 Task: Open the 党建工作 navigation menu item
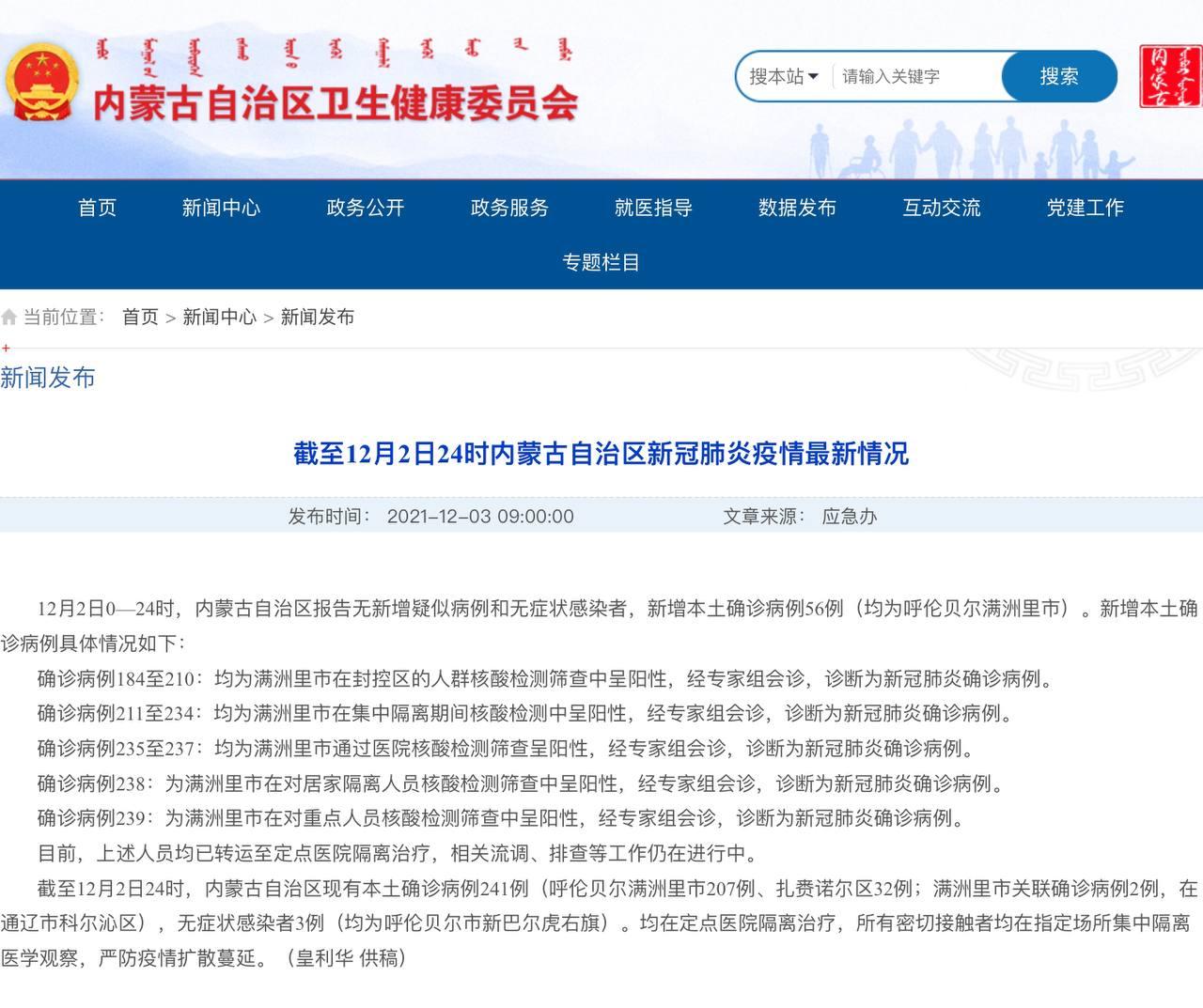coord(1086,208)
